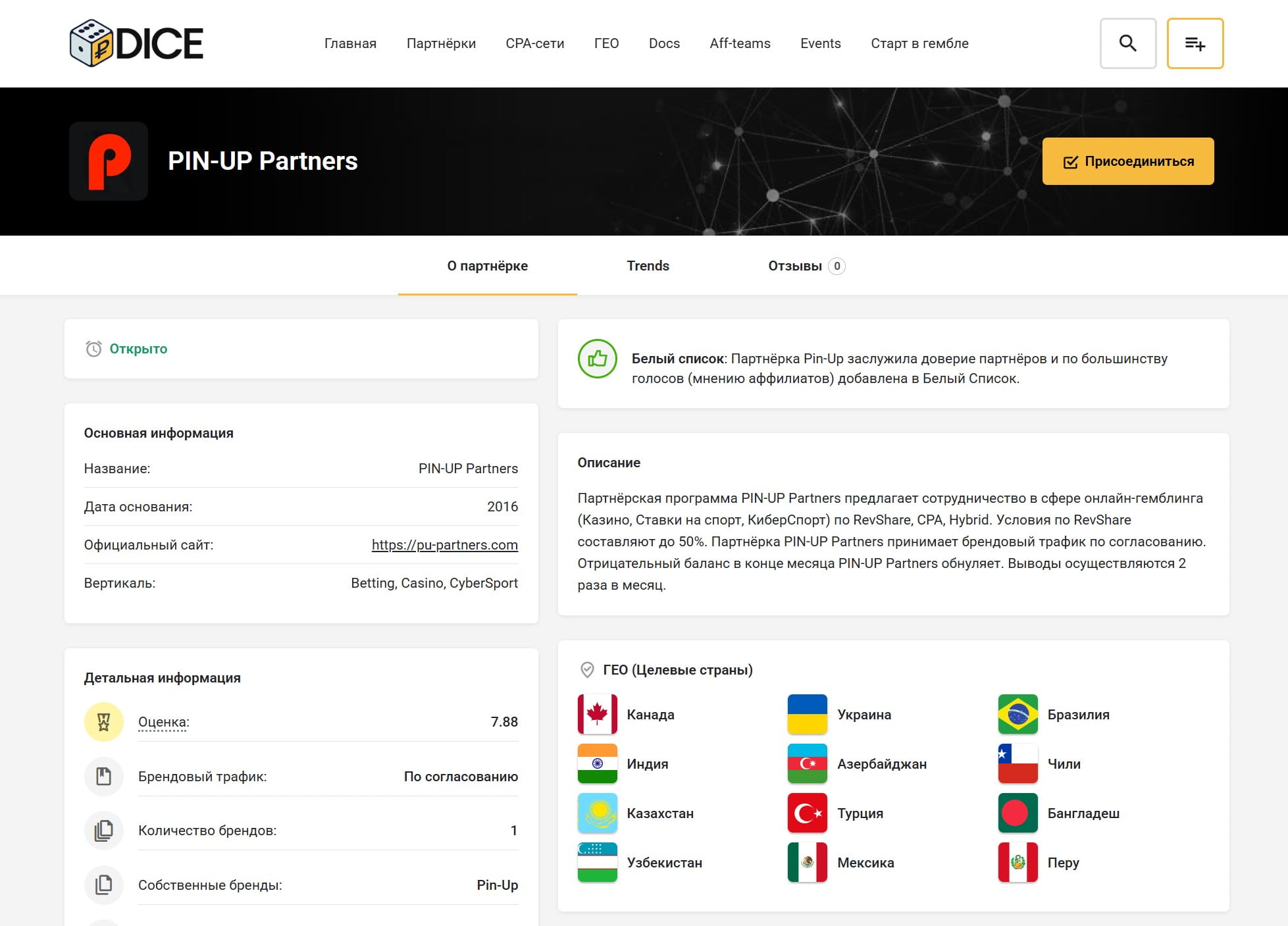Click the Детальная информация heading

point(163,678)
